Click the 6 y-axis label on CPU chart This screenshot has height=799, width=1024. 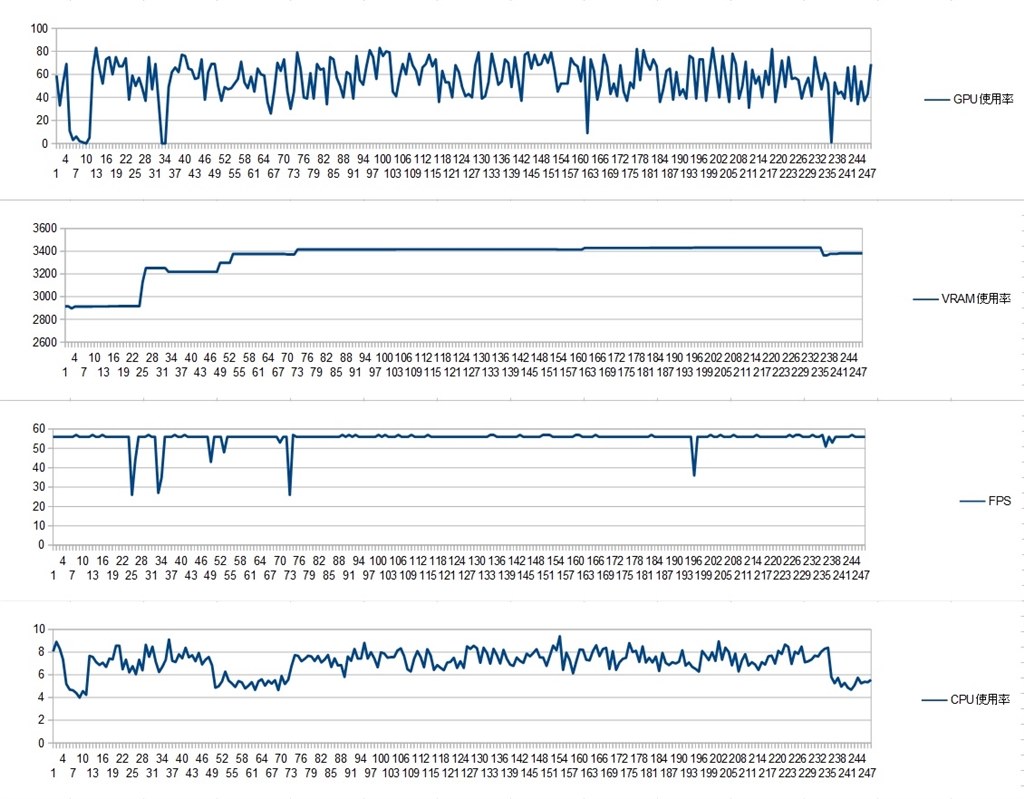tap(42, 674)
